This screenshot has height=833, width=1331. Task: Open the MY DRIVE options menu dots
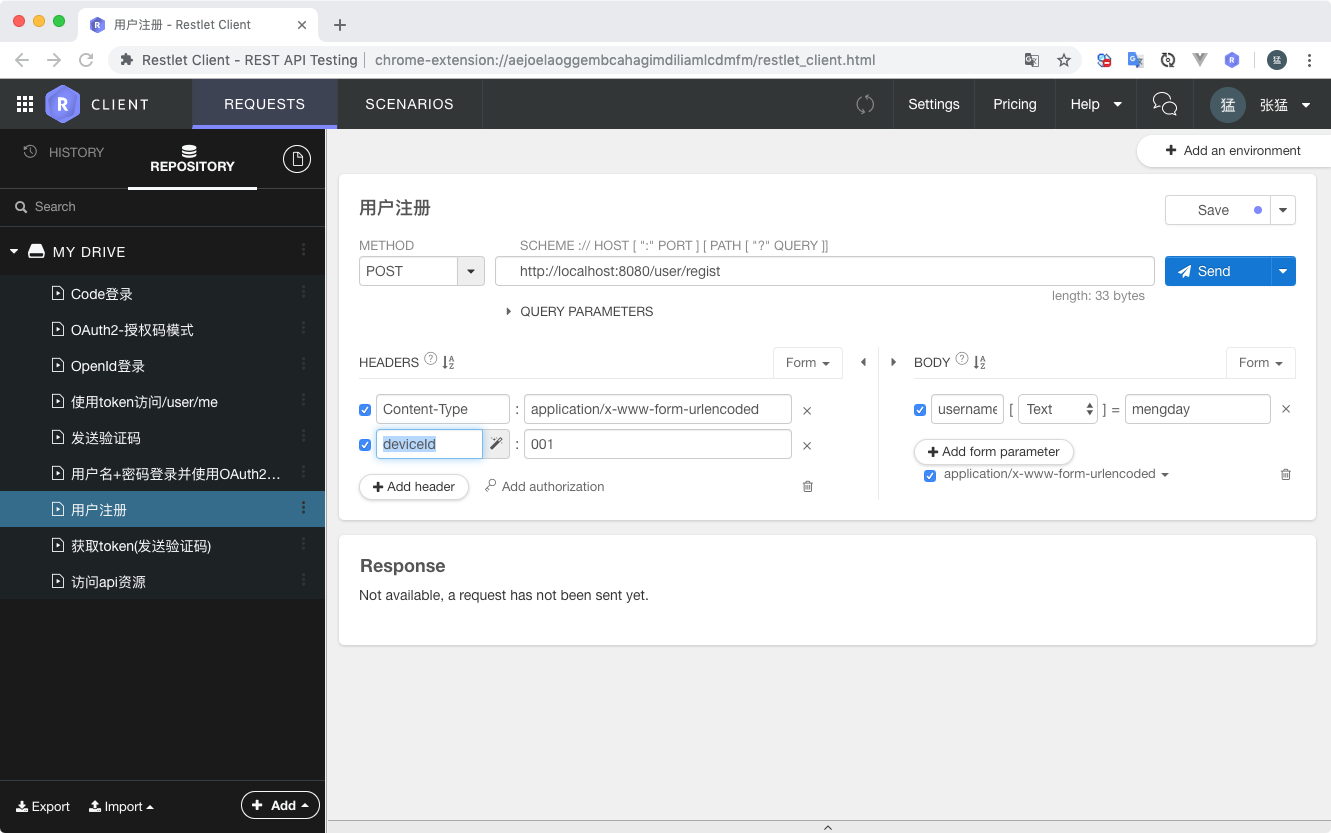pyautogui.click(x=304, y=251)
